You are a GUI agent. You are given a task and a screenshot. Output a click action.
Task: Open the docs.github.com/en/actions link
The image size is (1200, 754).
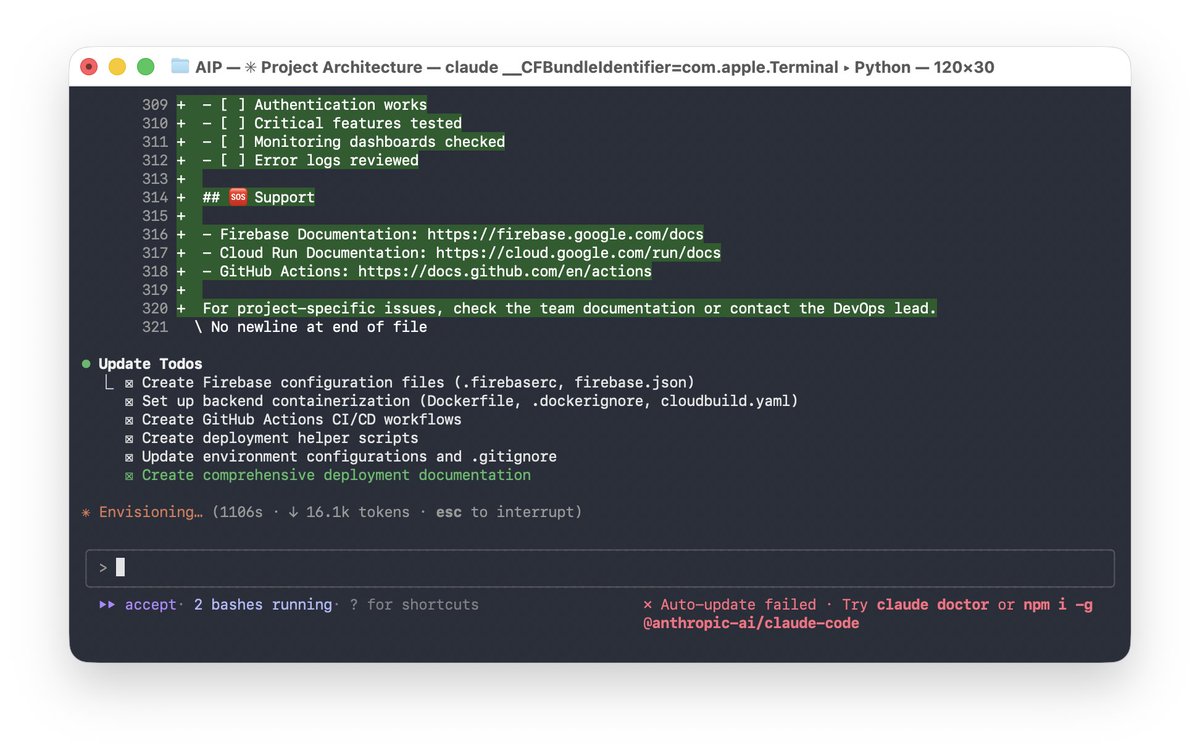(505, 271)
